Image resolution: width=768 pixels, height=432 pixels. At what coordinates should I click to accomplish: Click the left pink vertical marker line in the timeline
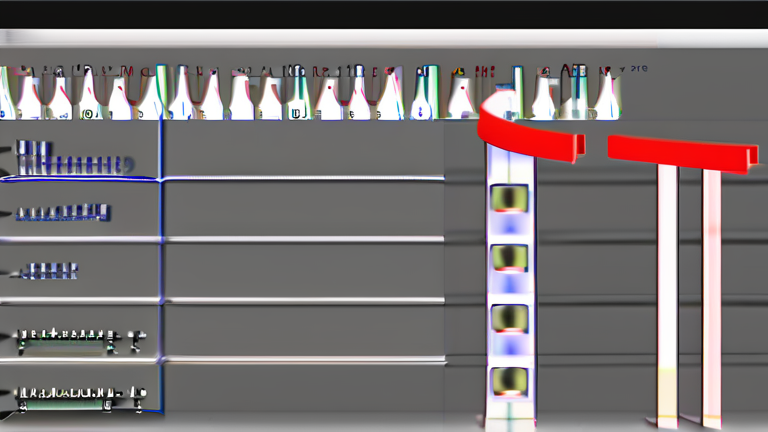click(x=668, y=294)
